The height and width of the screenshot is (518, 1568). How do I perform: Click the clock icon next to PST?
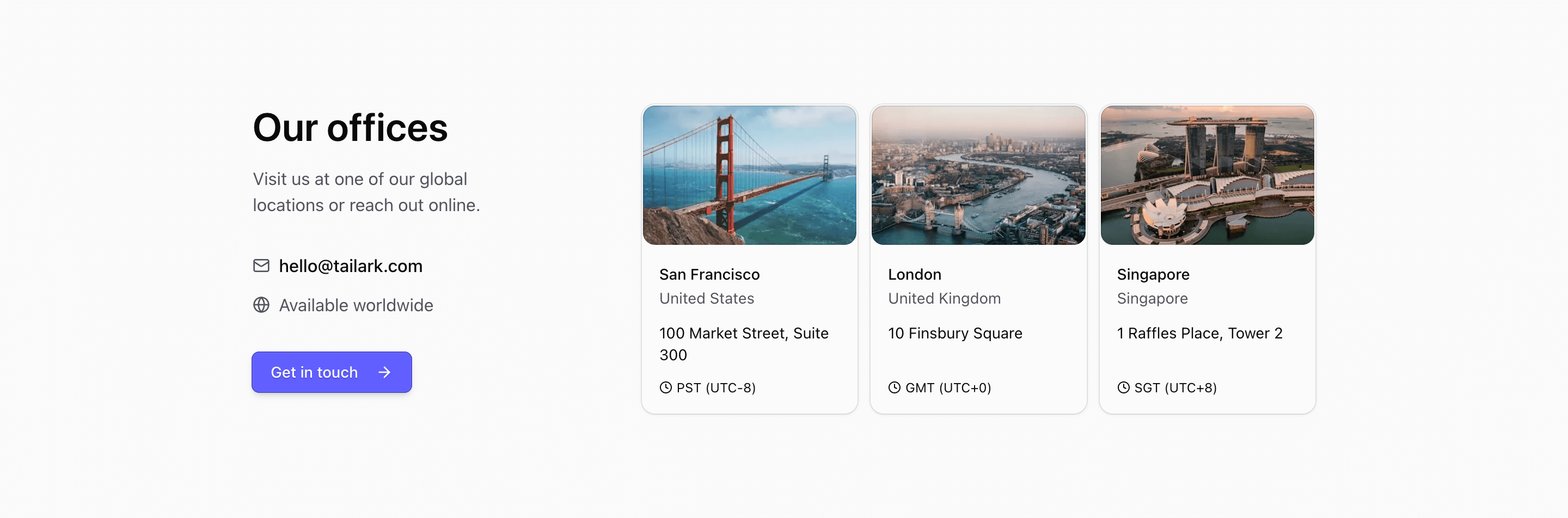point(665,387)
